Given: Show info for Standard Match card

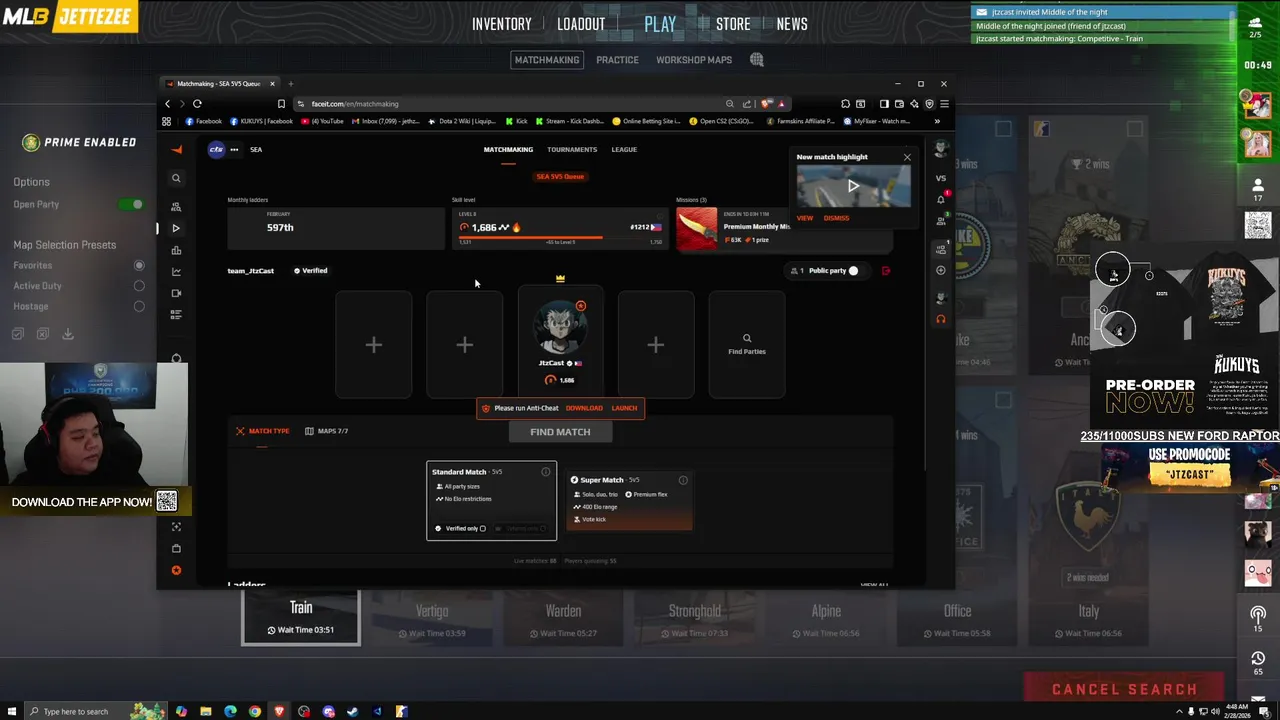Looking at the screenshot, I should tap(546, 472).
